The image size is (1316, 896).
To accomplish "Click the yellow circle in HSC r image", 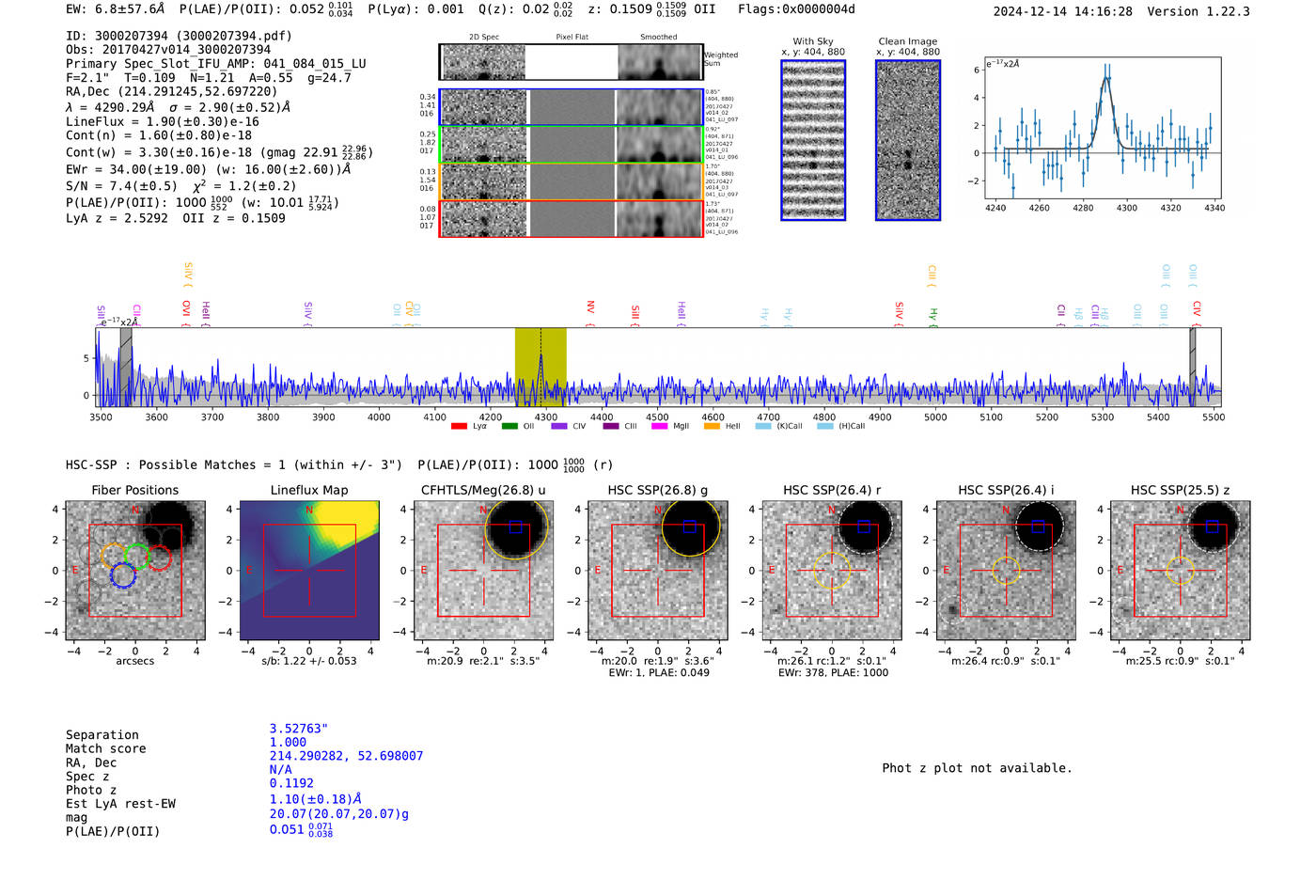I will coord(832,571).
